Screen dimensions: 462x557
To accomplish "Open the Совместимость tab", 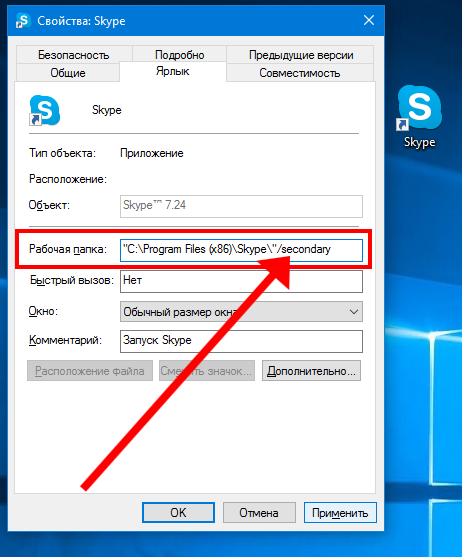I will click(300, 73).
